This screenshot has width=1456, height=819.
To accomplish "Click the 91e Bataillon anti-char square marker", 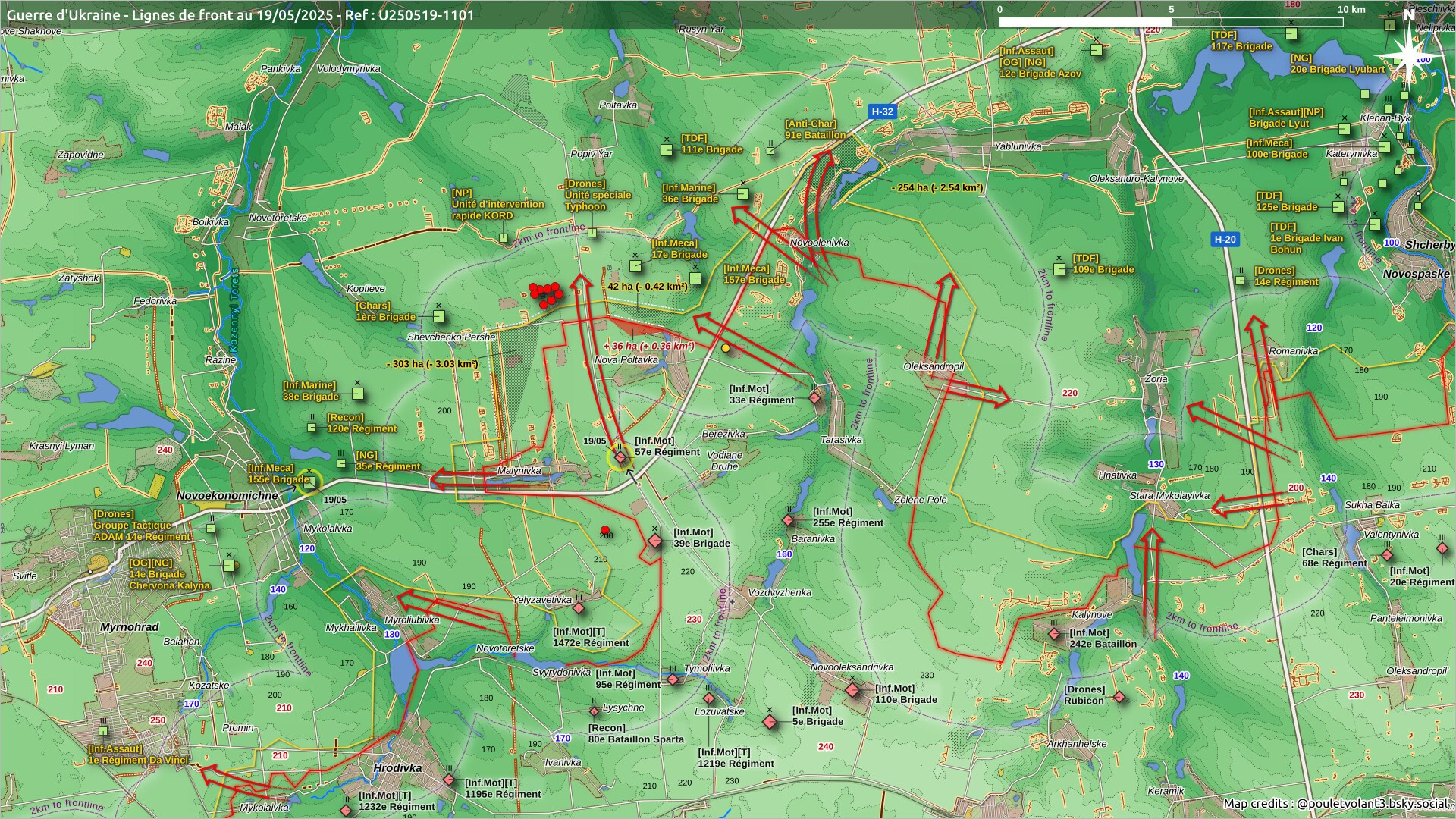I will (x=770, y=151).
